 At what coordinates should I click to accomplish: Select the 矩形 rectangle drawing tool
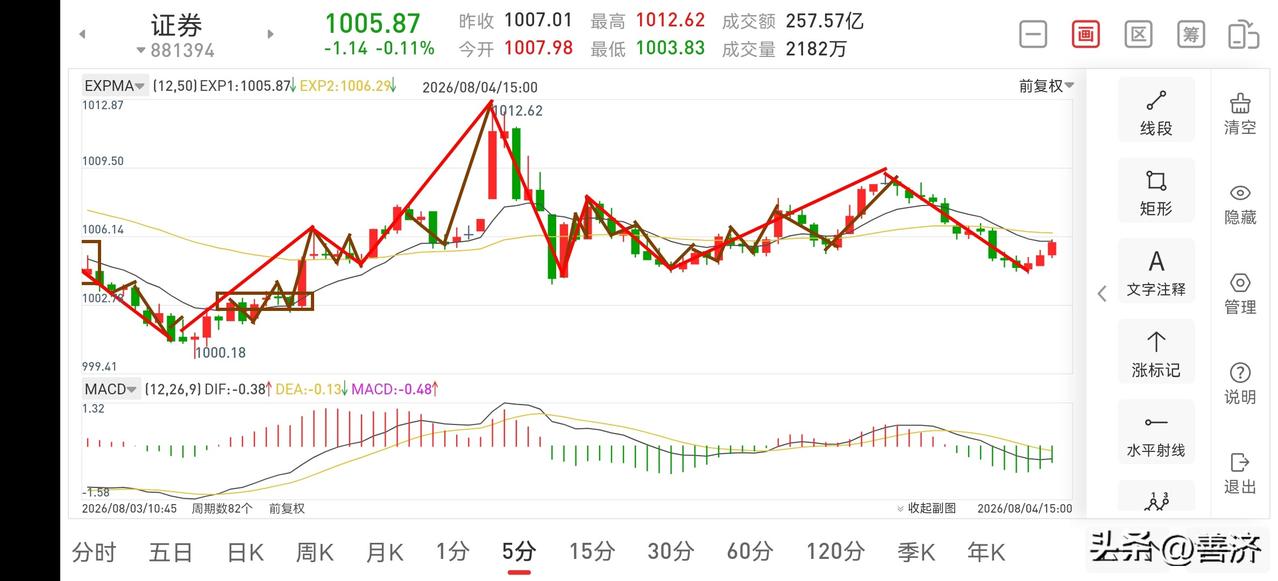point(1156,192)
